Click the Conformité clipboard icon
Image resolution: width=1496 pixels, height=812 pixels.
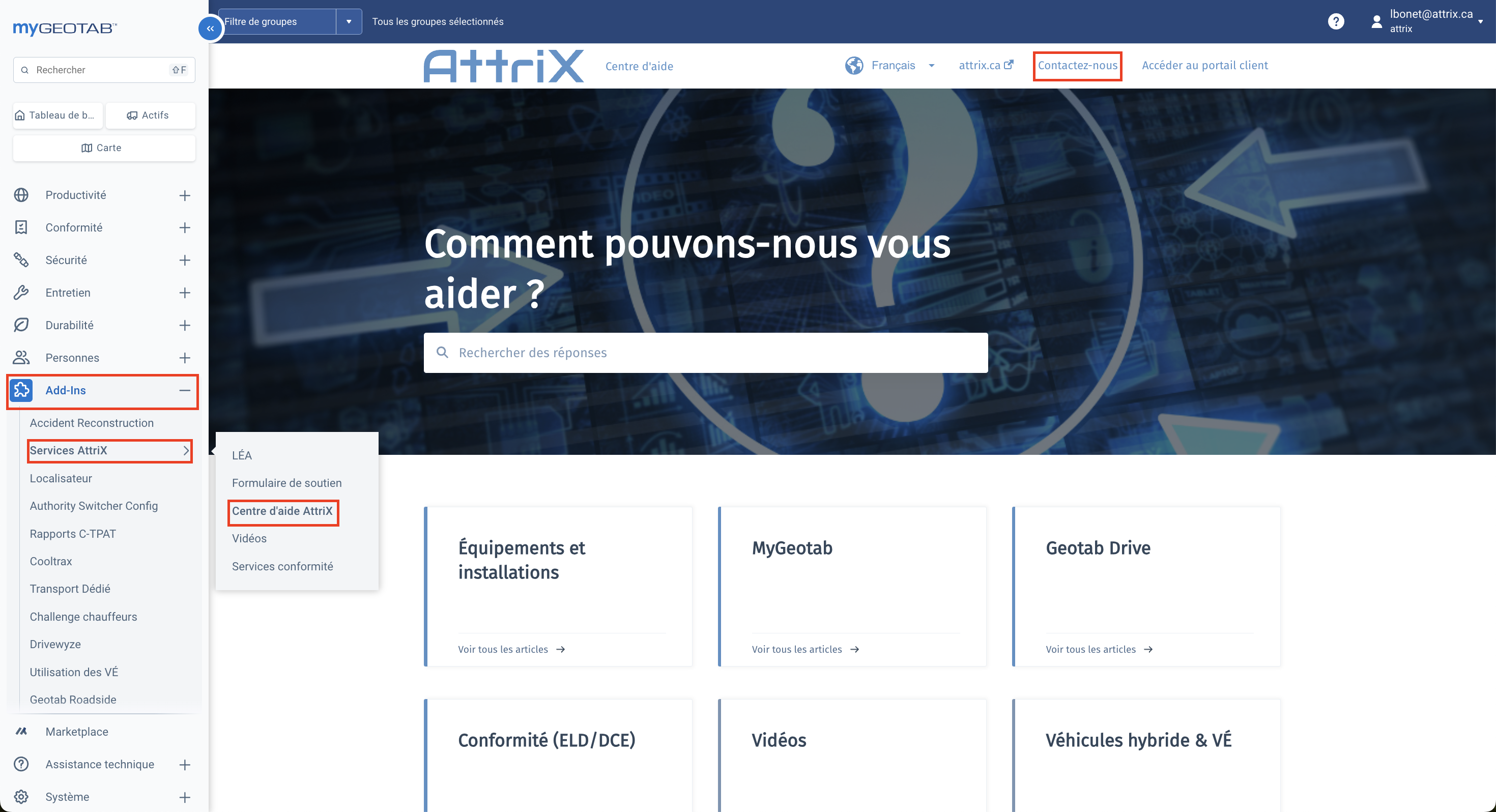pos(21,228)
